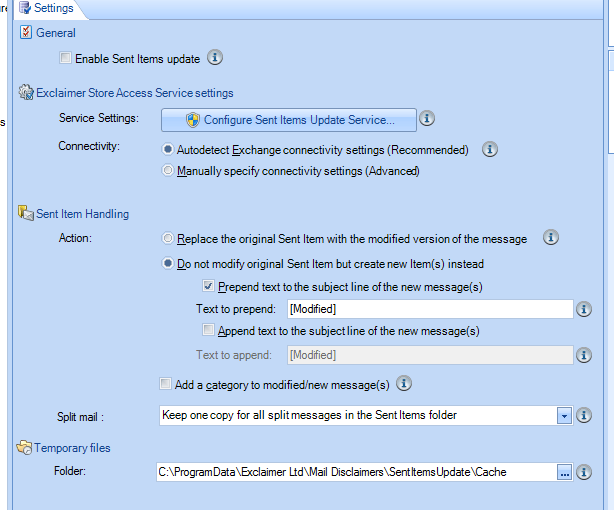Open info icon beside Text to append field
Viewport: 614px width, 510px height.
click(584, 355)
